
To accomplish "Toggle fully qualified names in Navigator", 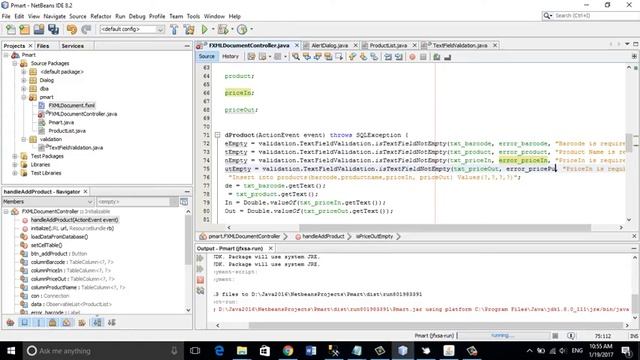I will pos(82,322).
